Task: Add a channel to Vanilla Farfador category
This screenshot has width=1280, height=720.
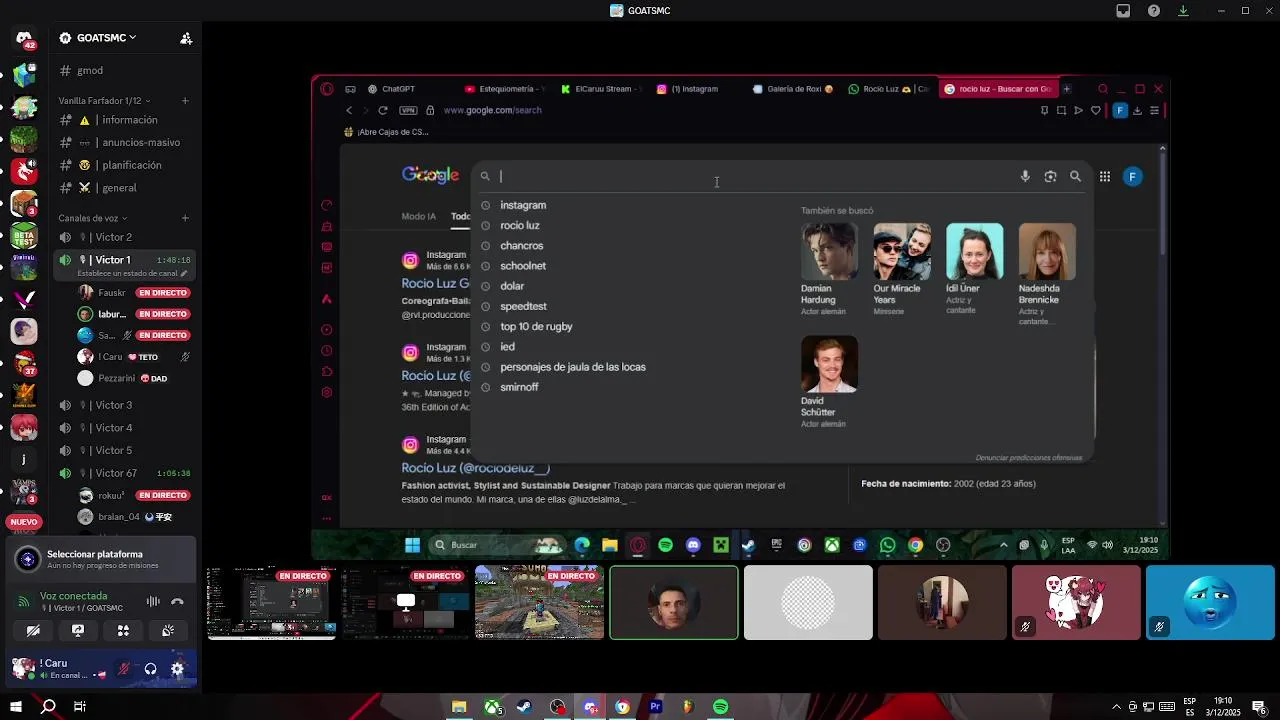Action: tap(185, 101)
